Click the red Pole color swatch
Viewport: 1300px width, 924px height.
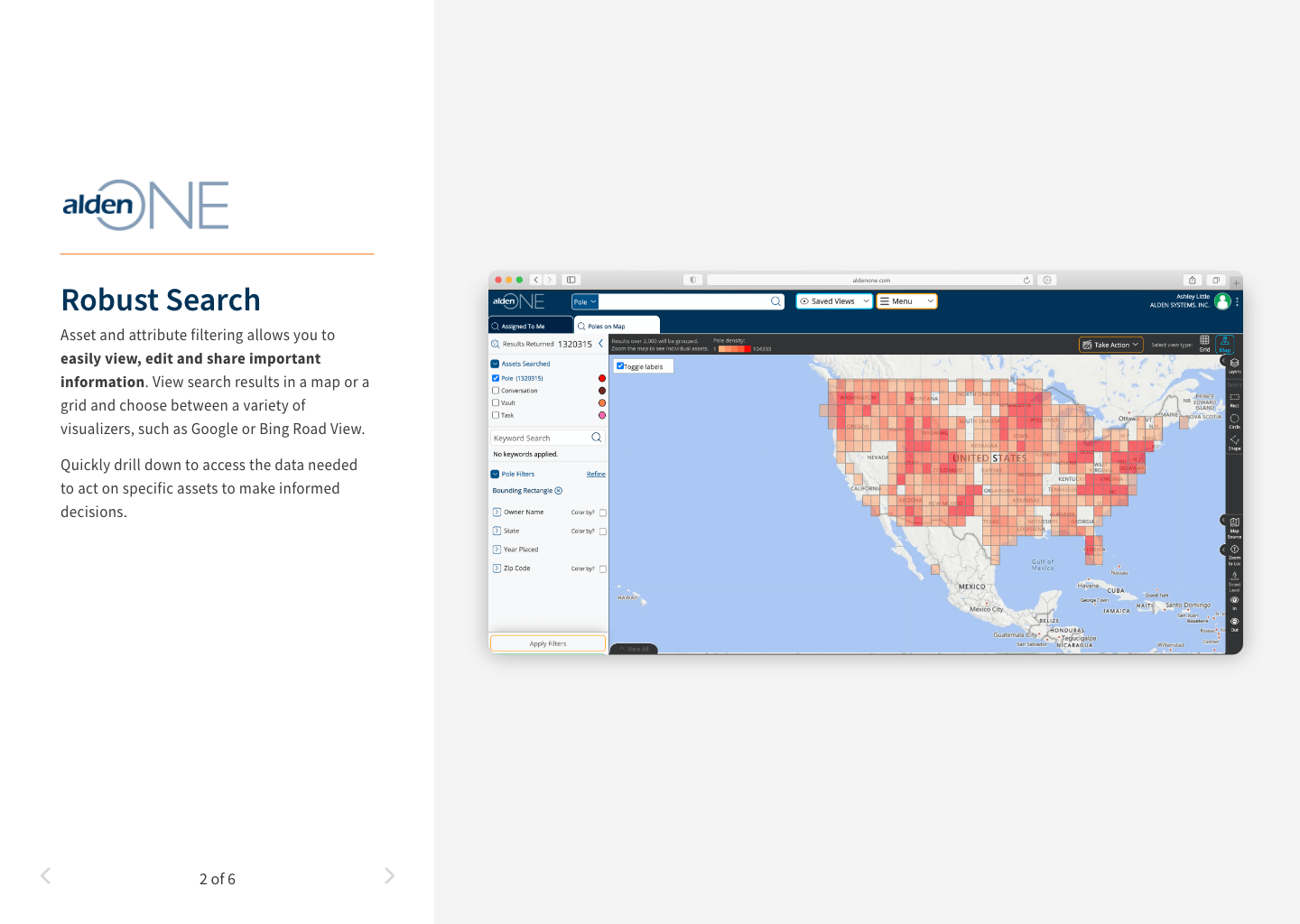point(602,378)
